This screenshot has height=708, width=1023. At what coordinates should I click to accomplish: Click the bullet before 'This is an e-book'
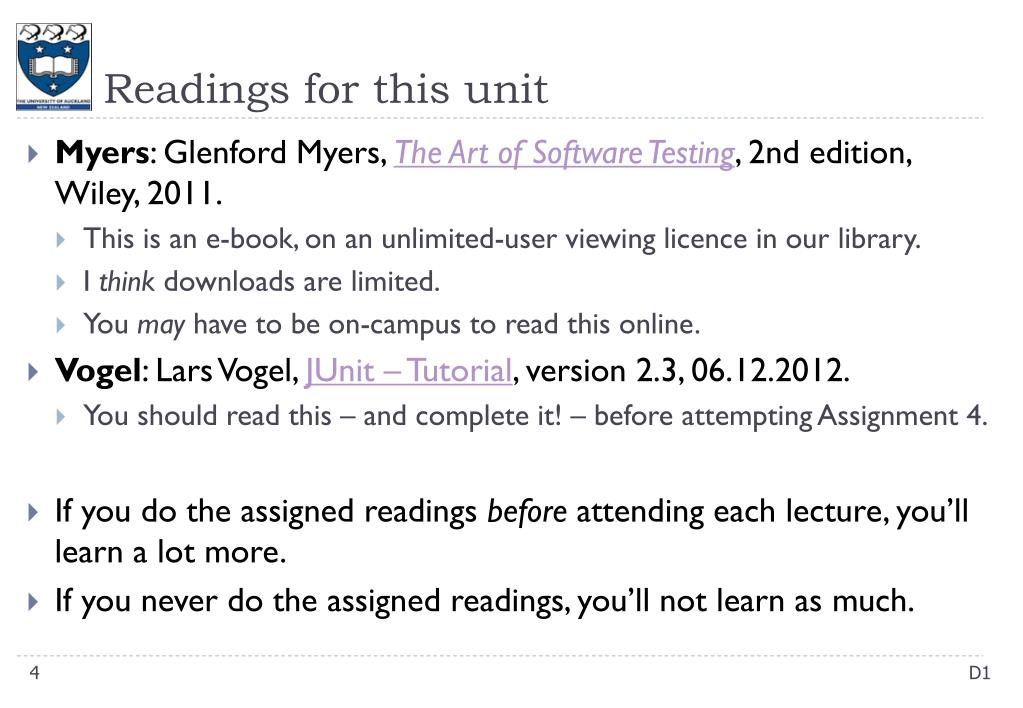coord(61,239)
